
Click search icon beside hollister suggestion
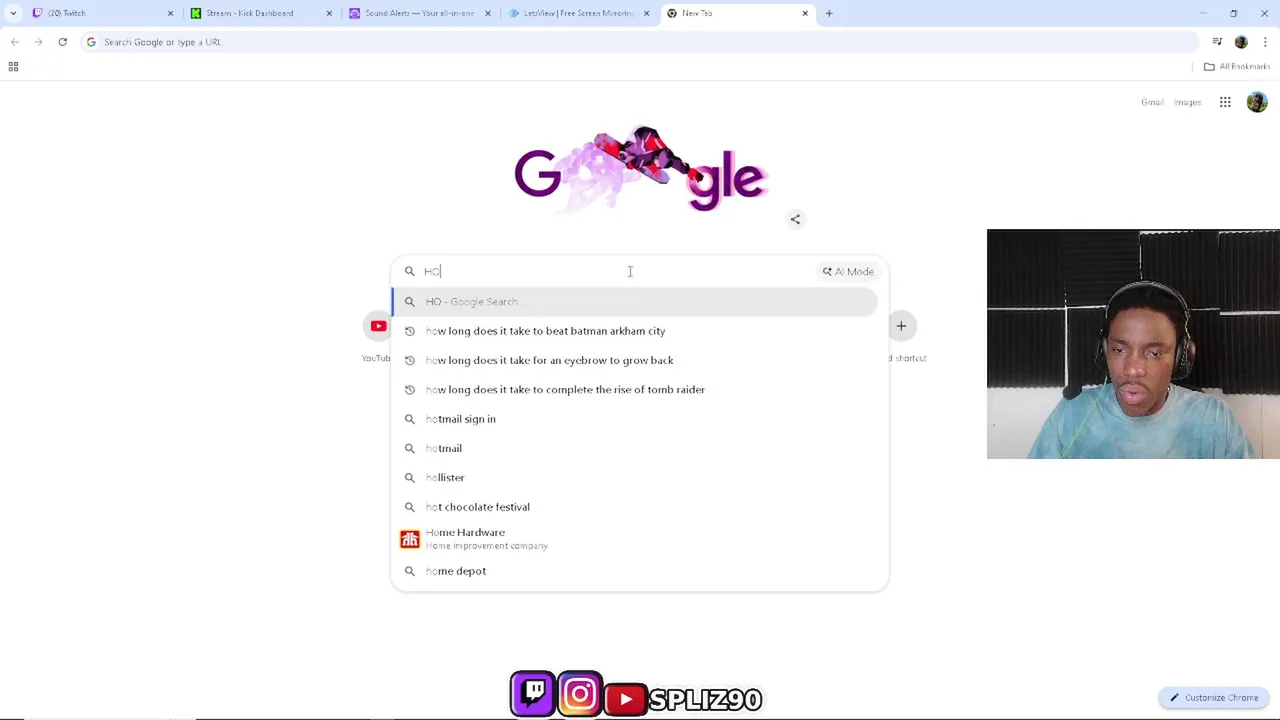click(409, 477)
